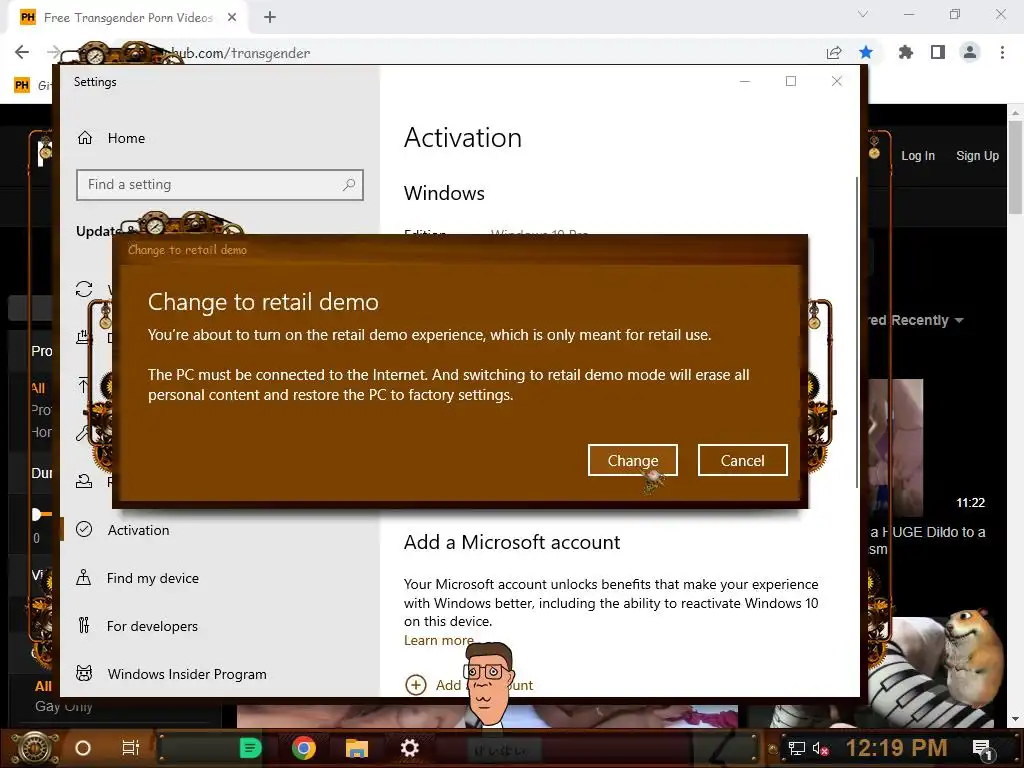Open the Start menu from taskbar

pos(35,748)
